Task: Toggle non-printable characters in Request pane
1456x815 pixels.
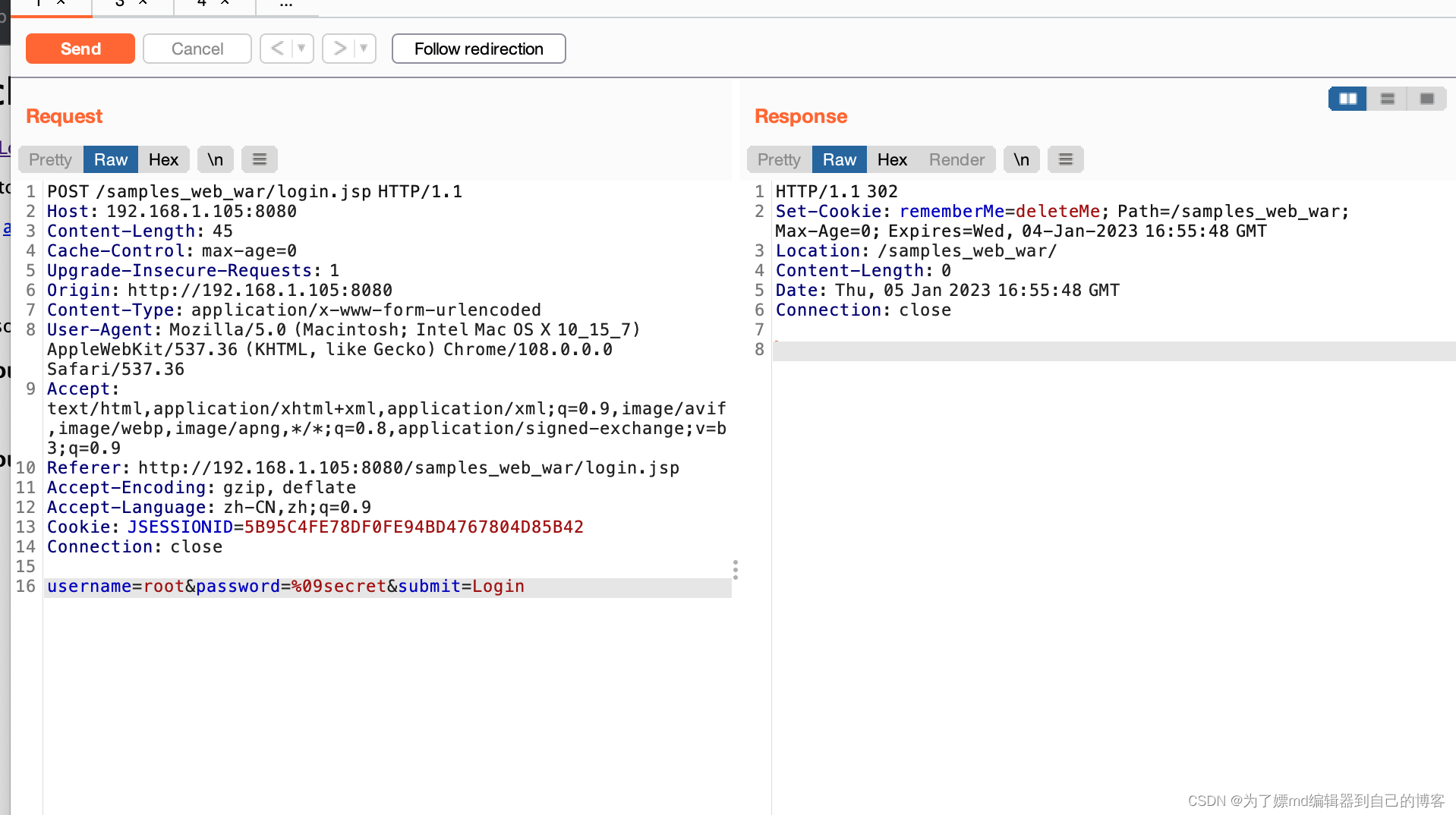Action: (x=216, y=159)
